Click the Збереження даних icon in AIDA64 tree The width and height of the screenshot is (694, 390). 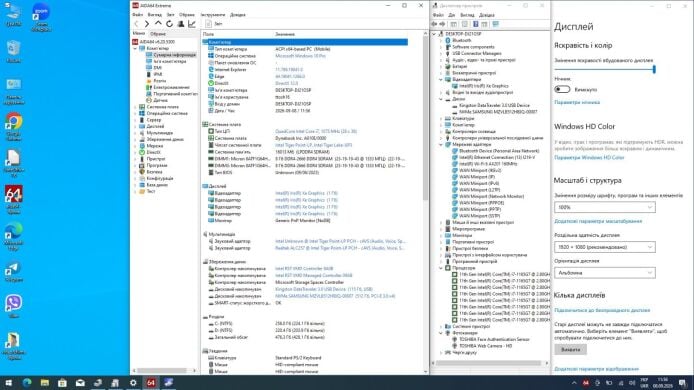(x=142, y=139)
